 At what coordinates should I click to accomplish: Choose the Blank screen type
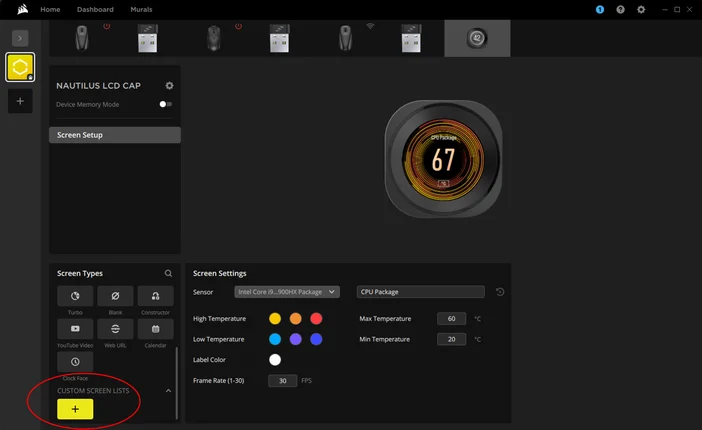pos(115,297)
